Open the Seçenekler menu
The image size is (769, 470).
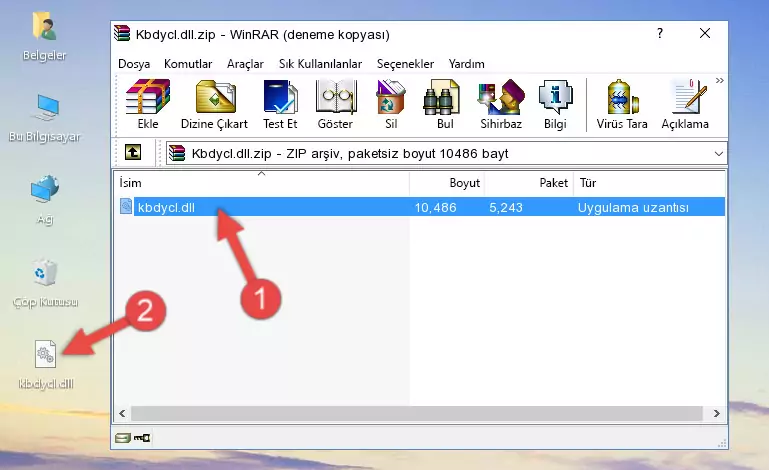pos(405,64)
